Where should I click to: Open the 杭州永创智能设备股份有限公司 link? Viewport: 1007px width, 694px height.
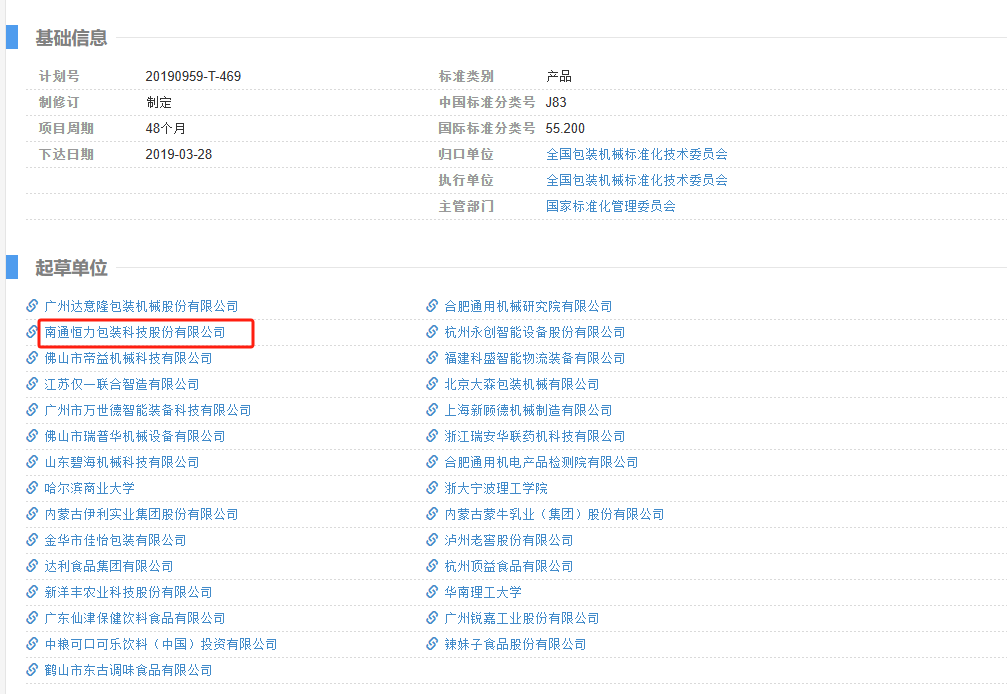(x=534, y=332)
